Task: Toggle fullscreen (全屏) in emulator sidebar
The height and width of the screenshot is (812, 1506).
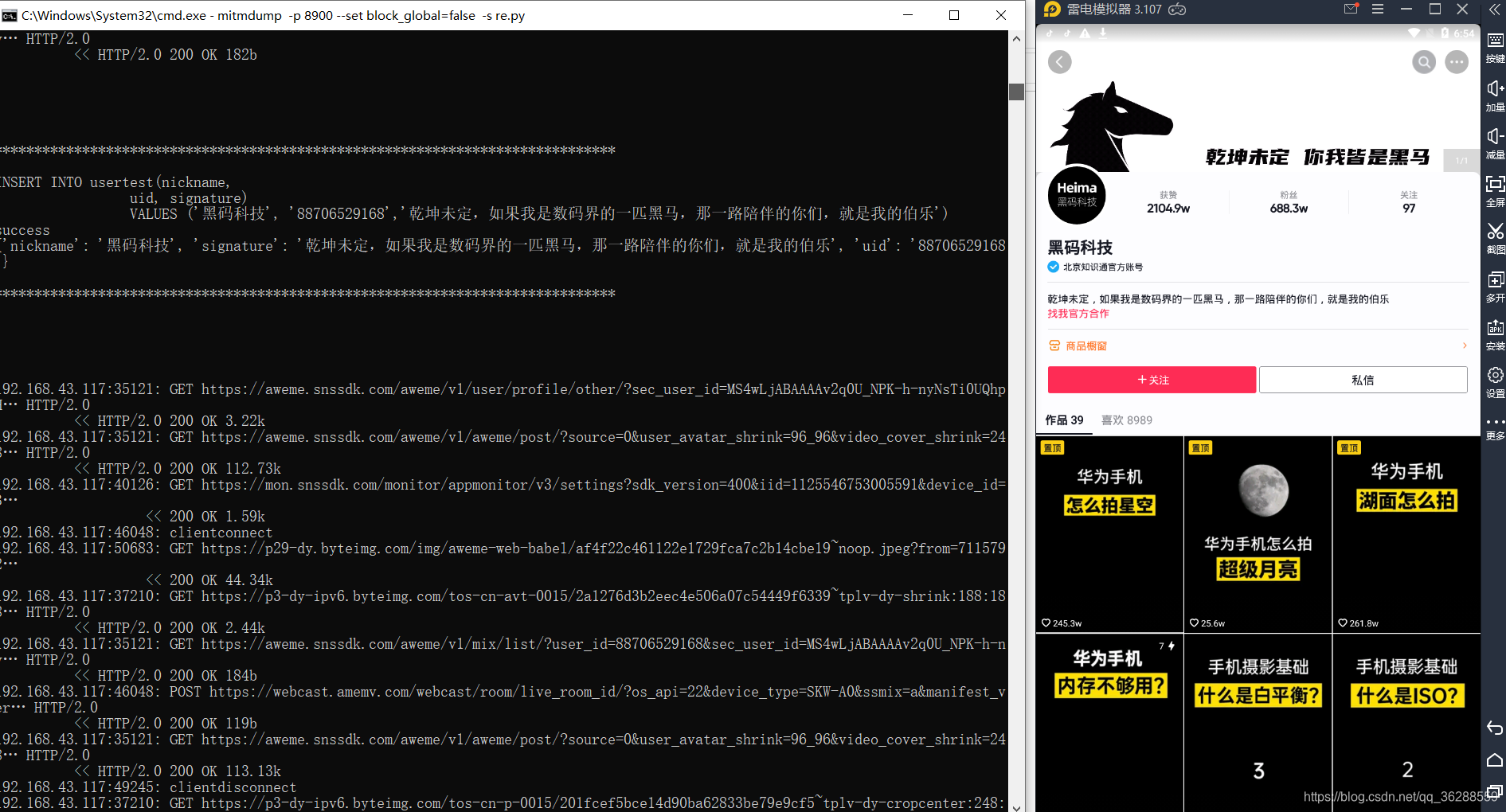Action: point(1495,191)
